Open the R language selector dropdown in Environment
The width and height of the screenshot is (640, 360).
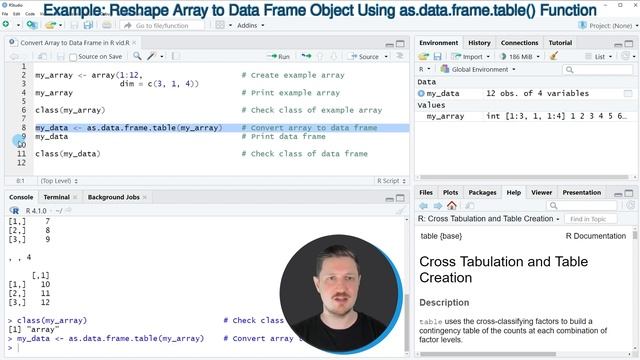(x=424, y=69)
